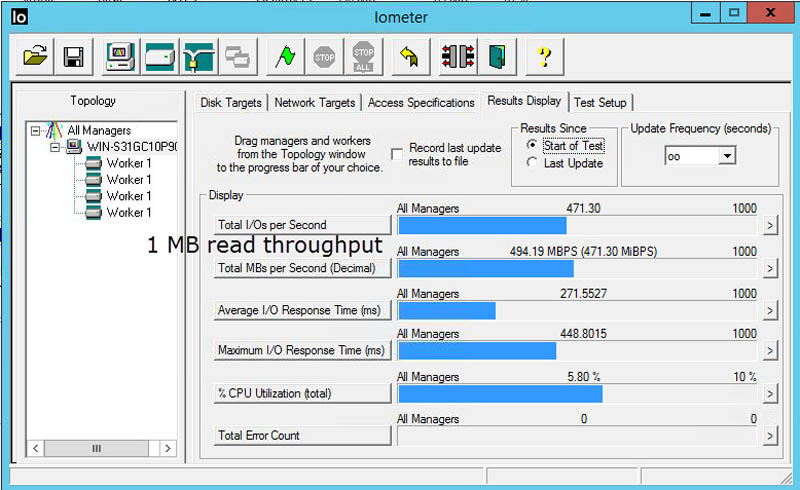
Task: Close the Iometer window
Action: (770, 13)
